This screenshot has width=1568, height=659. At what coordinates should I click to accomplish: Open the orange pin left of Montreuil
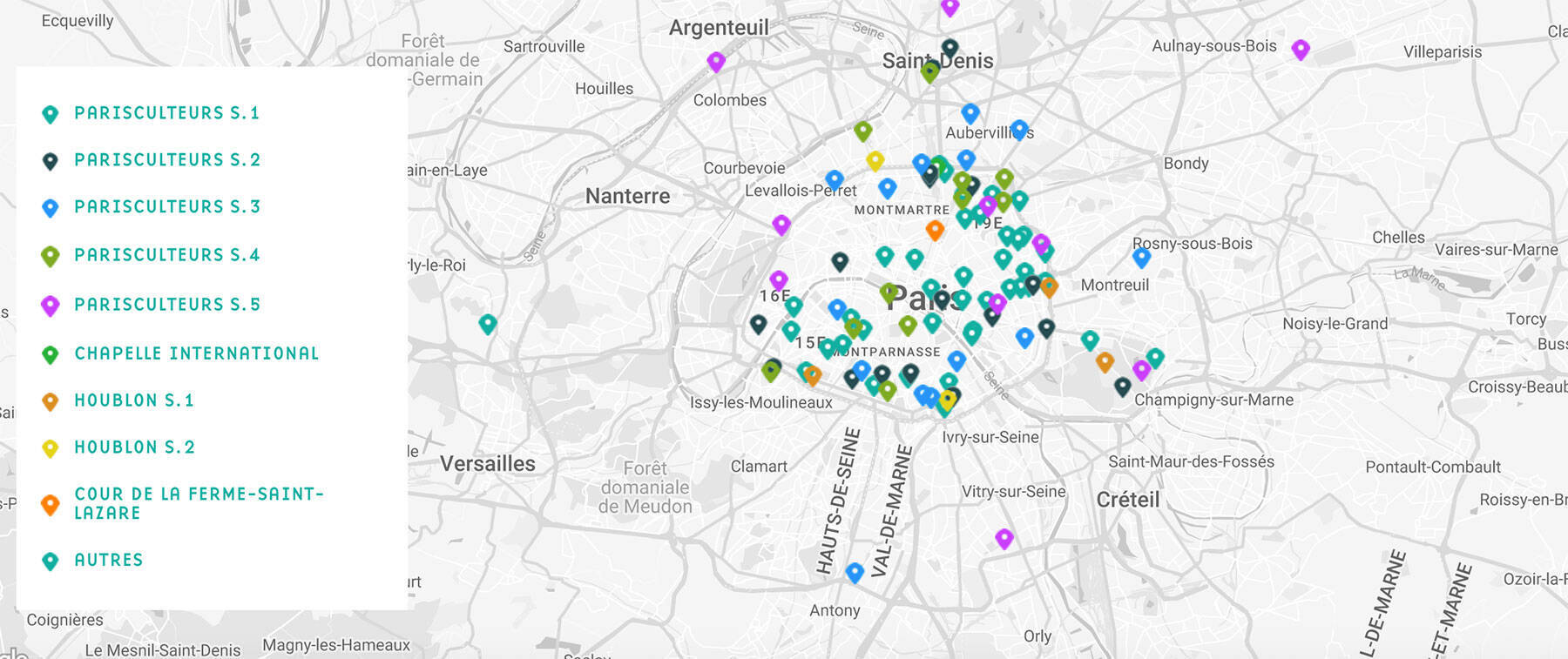(x=1049, y=286)
